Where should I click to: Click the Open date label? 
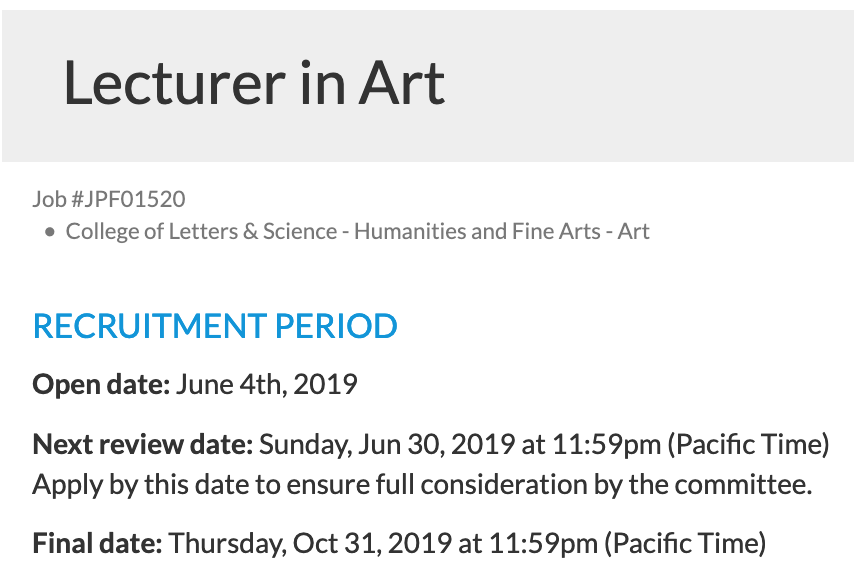click(101, 384)
